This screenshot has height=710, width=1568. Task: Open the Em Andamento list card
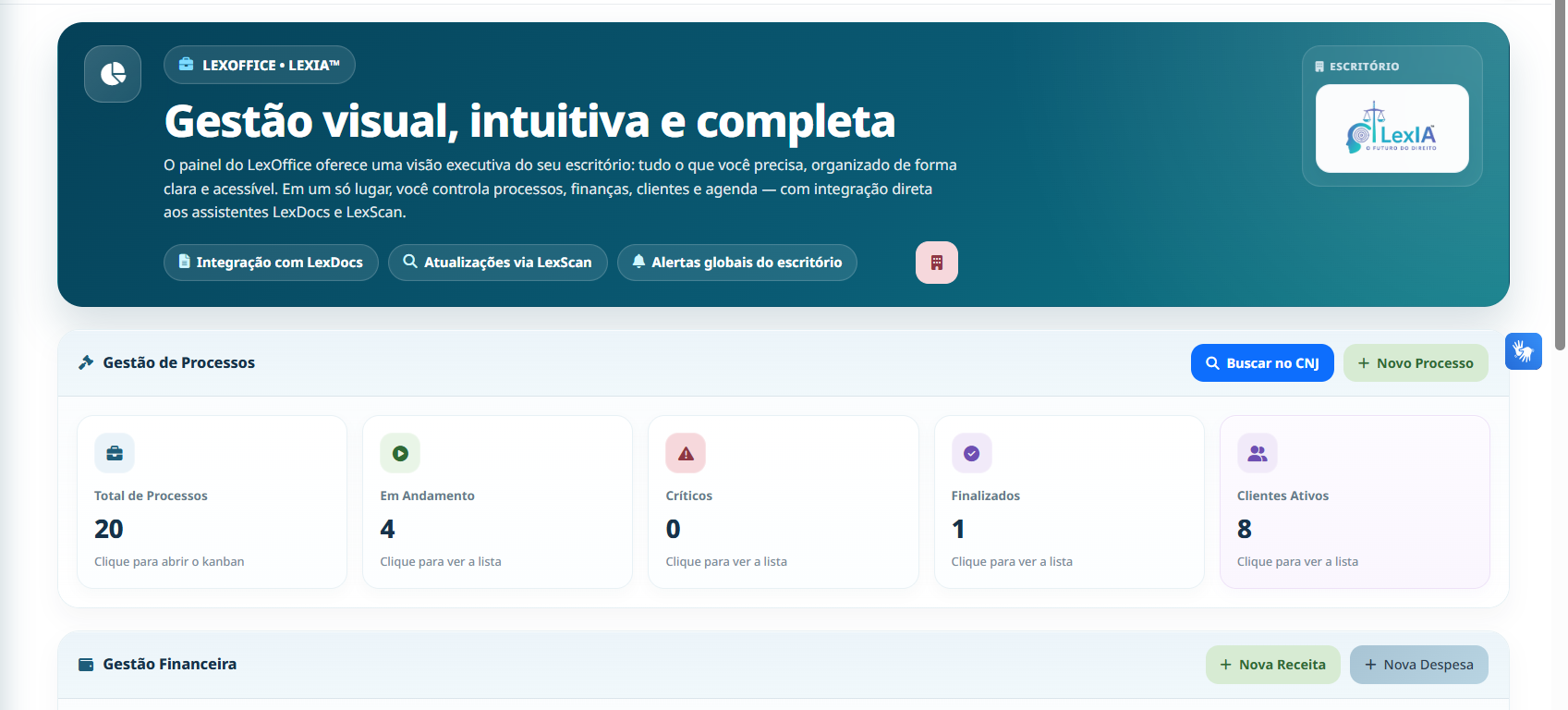pos(497,502)
